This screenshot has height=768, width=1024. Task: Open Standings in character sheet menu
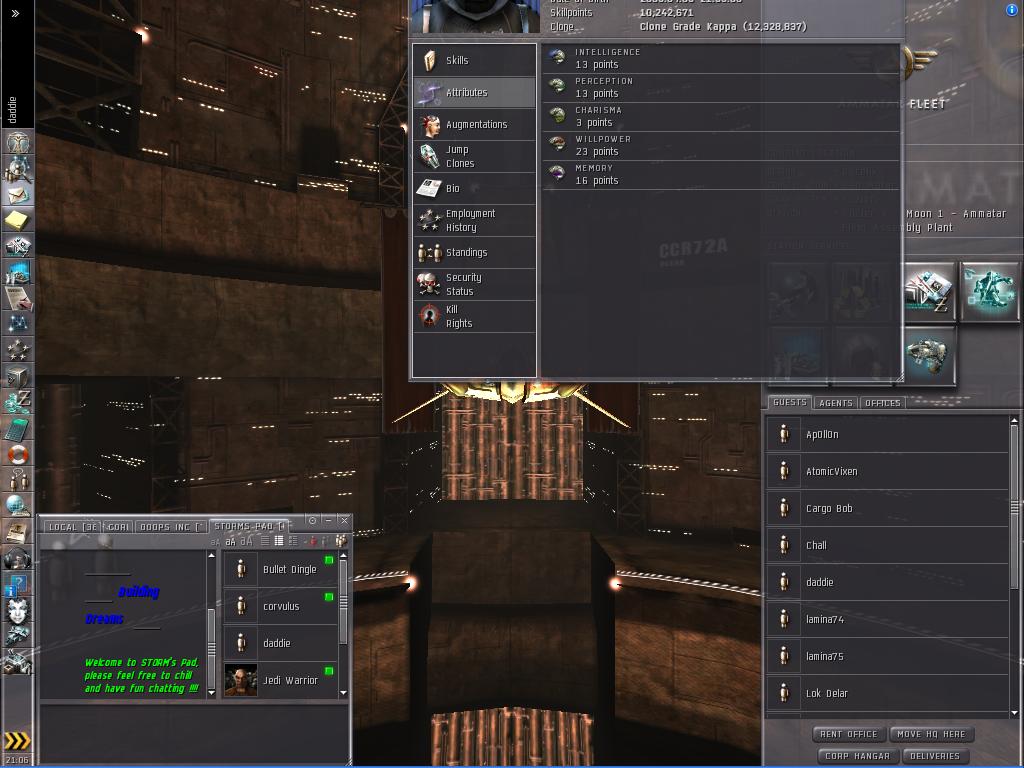pyautogui.click(x=475, y=252)
